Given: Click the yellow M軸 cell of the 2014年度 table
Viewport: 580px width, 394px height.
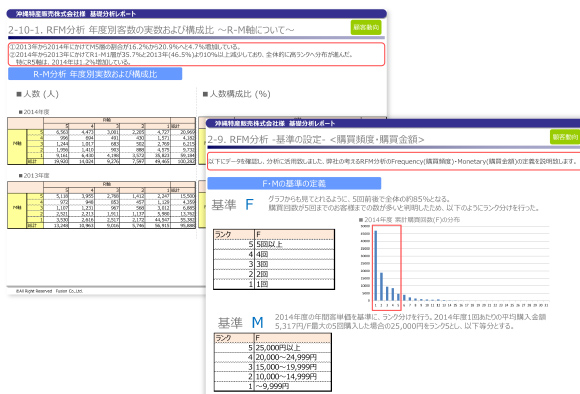Looking at the screenshot, I should tap(17, 147).
